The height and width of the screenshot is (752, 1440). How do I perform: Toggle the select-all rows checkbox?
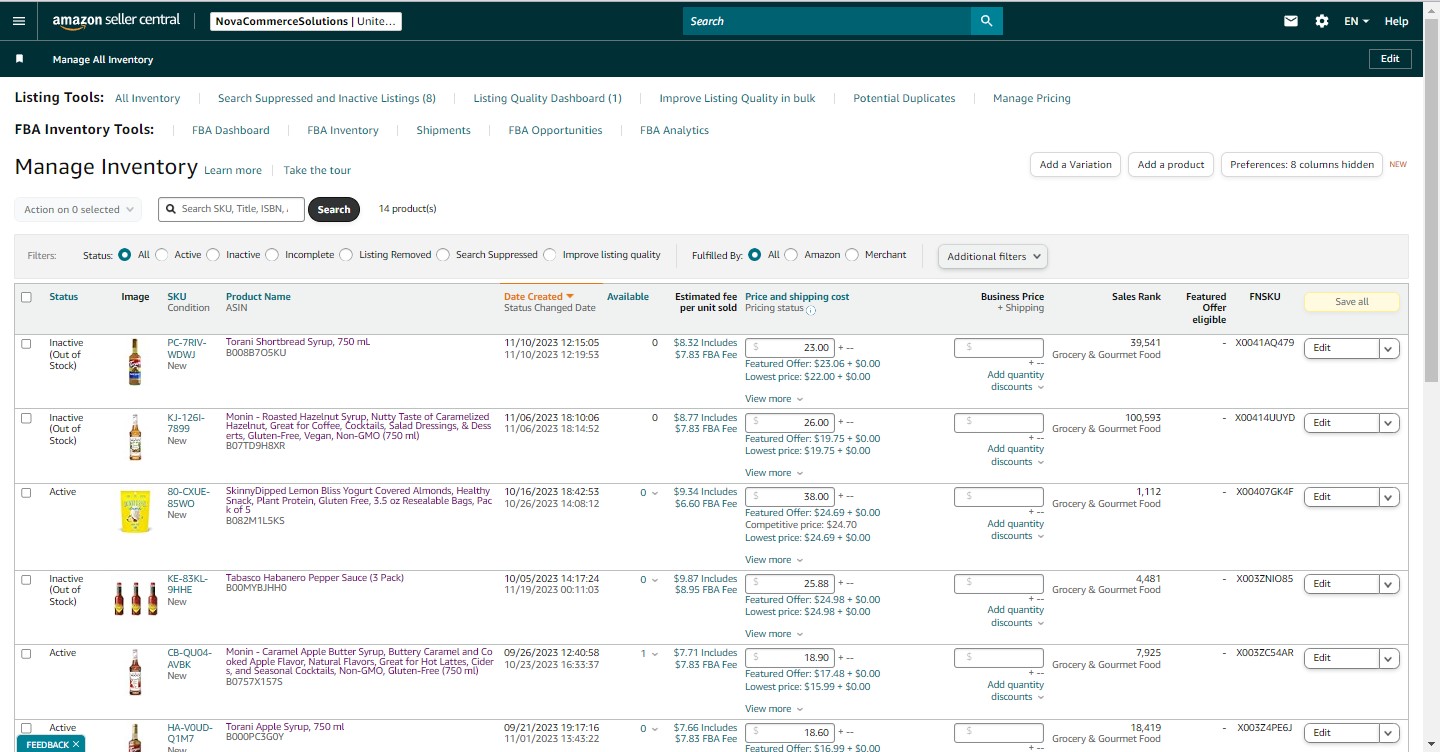point(26,297)
